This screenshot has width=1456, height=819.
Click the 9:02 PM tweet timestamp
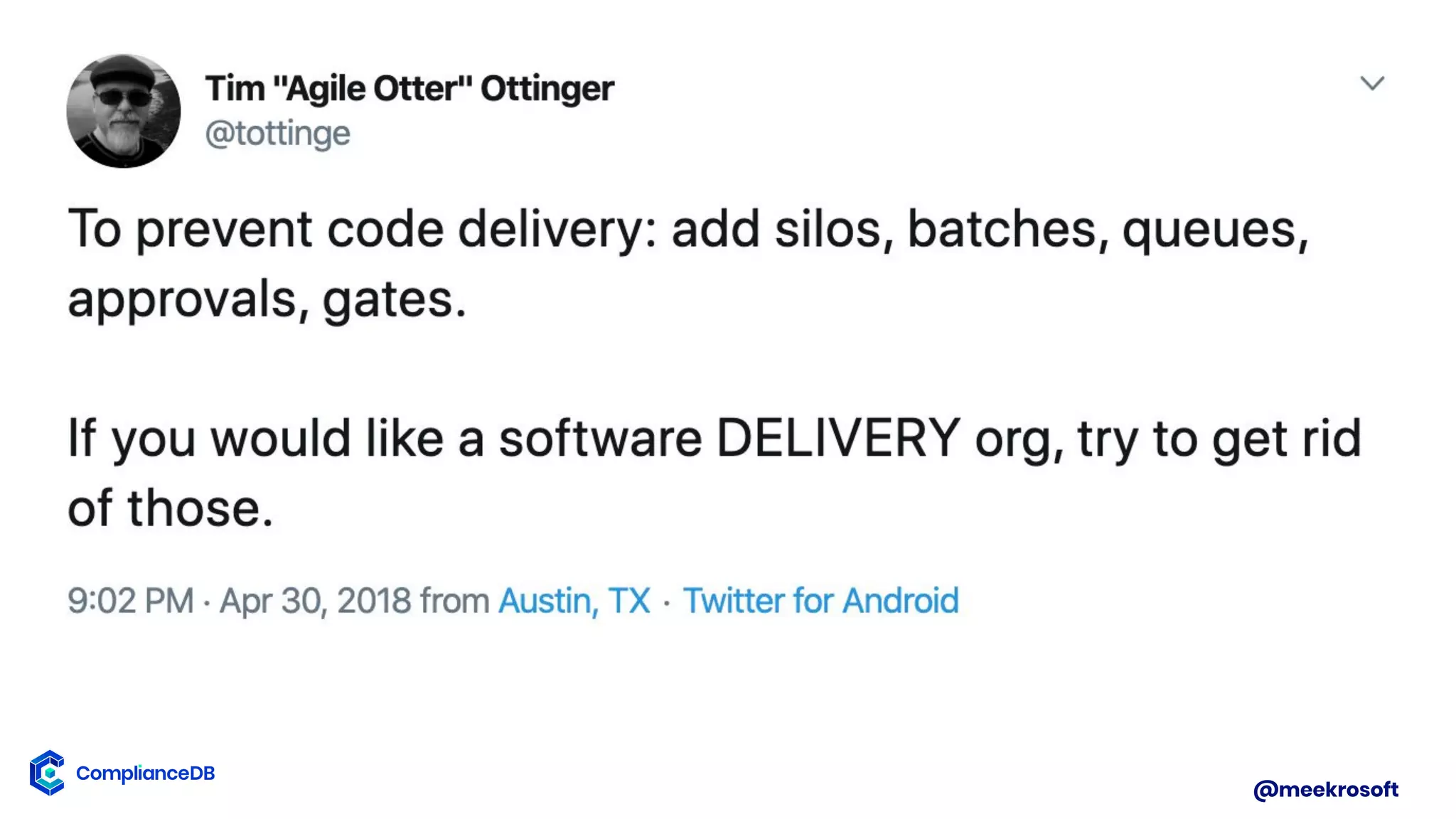click(x=131, y=601)
